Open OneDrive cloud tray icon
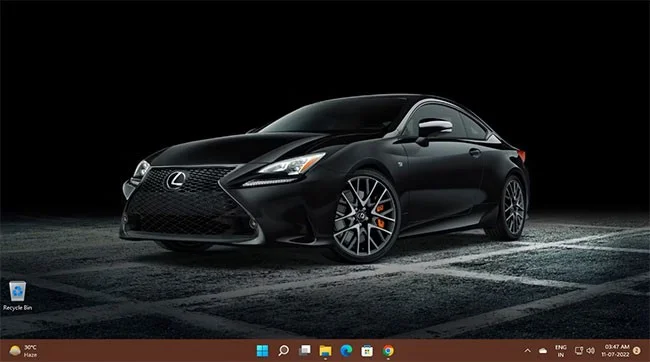Image resolution: width=650 pixels, height=362 pixels. [543, 351]
